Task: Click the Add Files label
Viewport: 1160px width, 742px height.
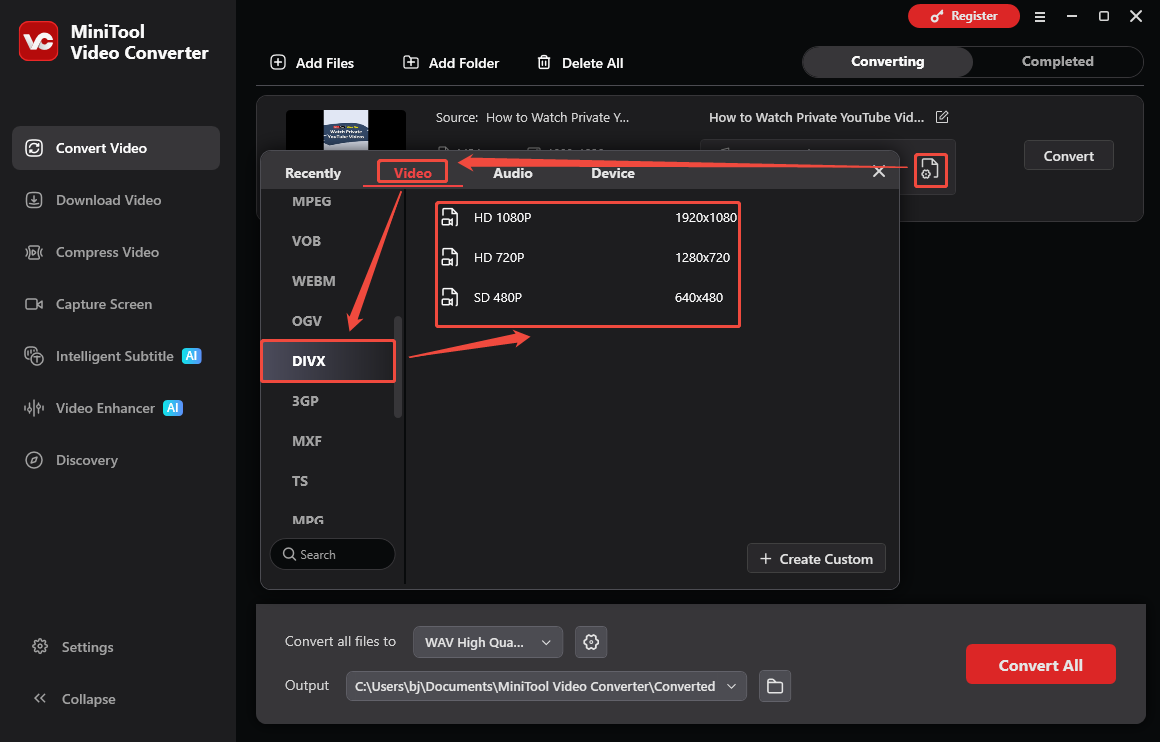Action: (x=325, y=63)
